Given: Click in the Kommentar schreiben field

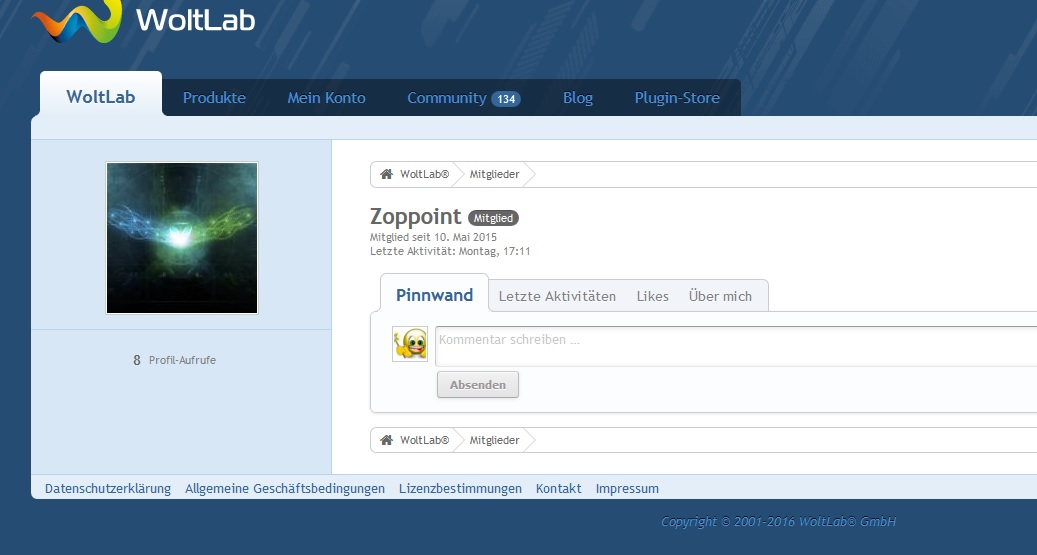Looking at the screenshot, I should click(x=735, y=345).
